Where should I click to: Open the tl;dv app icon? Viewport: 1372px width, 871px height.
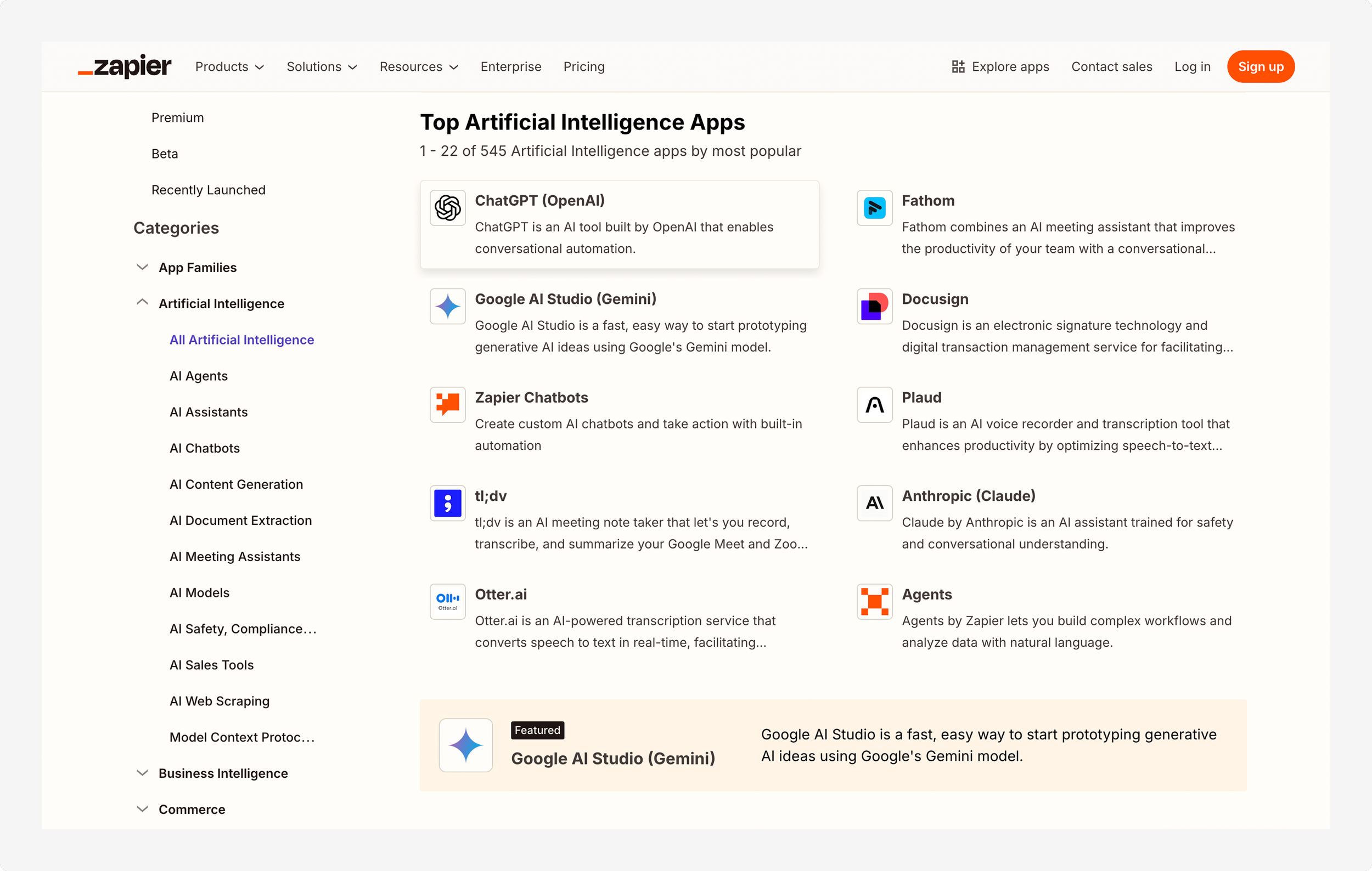[x=447, y=504]
